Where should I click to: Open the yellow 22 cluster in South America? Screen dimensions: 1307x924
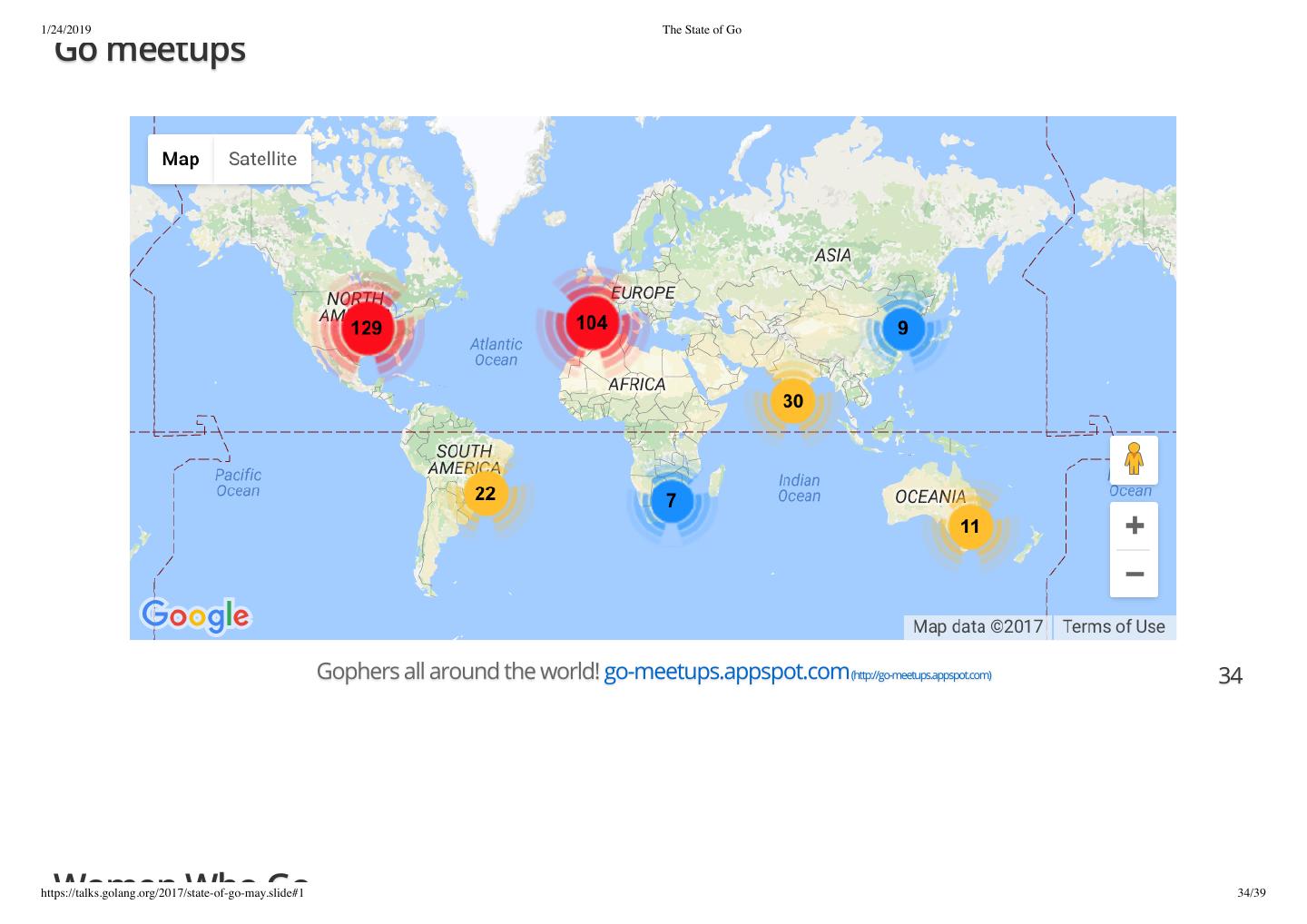coord(486,493)
